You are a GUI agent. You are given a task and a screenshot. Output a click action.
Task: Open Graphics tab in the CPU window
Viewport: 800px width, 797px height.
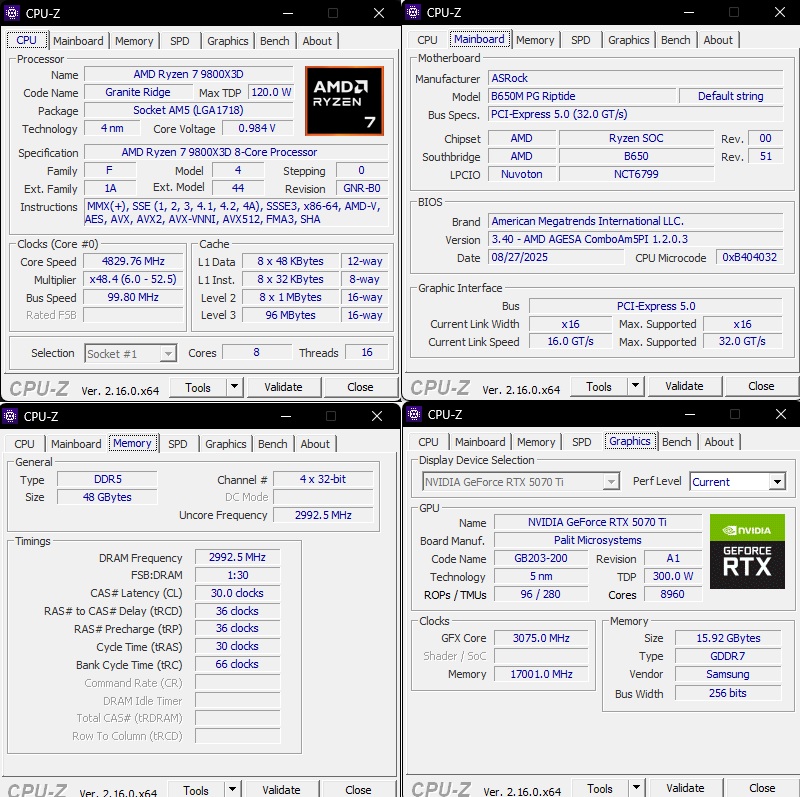(228, 41)
